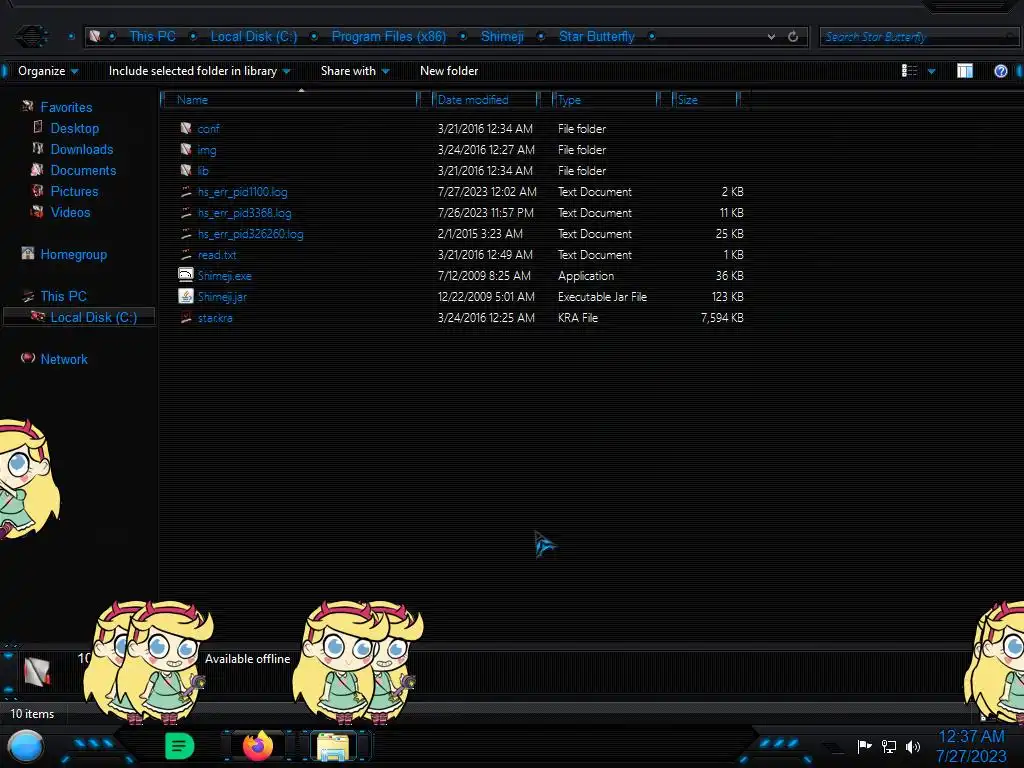The image size is (1024, 768).
Task: Open Desktop in Favorites
Action: tap(74, 128)
